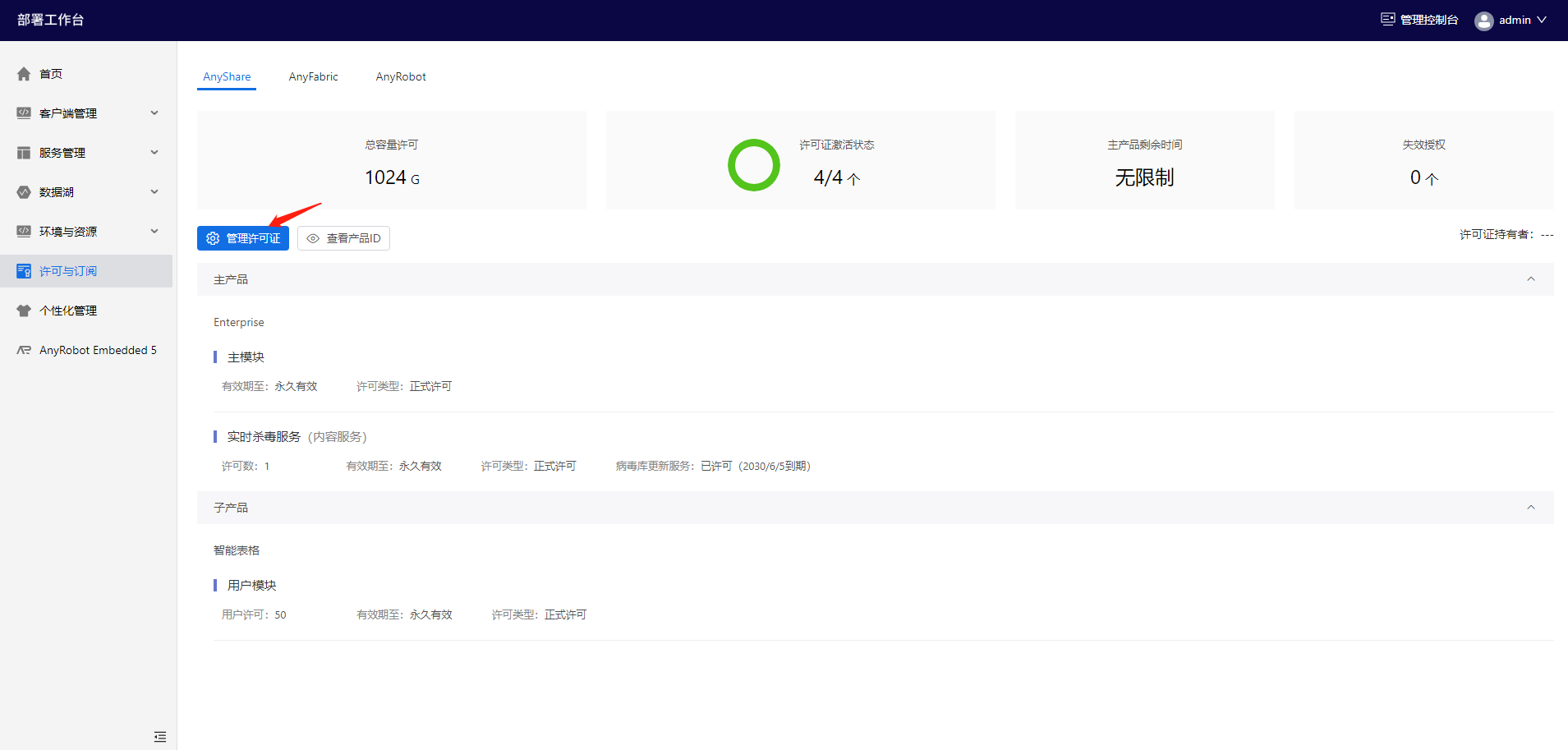Click the 智能表格 product name

[x=237, y=550]
